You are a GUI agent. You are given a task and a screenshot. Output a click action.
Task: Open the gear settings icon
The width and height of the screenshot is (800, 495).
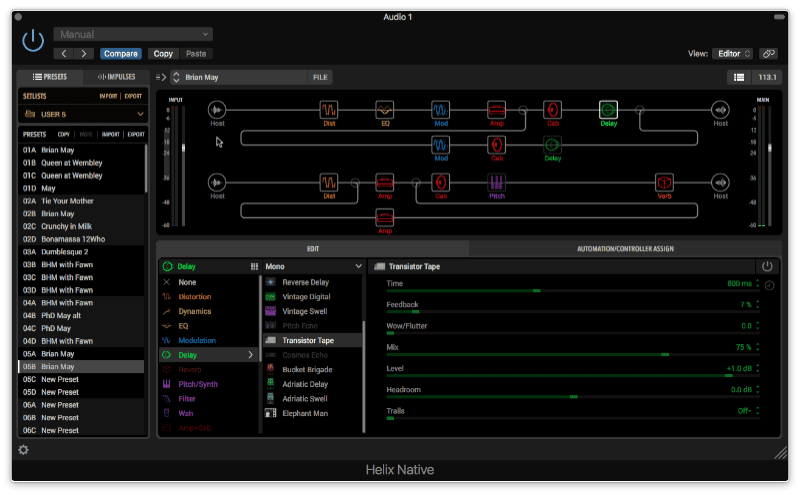click(x=23, y=450)
